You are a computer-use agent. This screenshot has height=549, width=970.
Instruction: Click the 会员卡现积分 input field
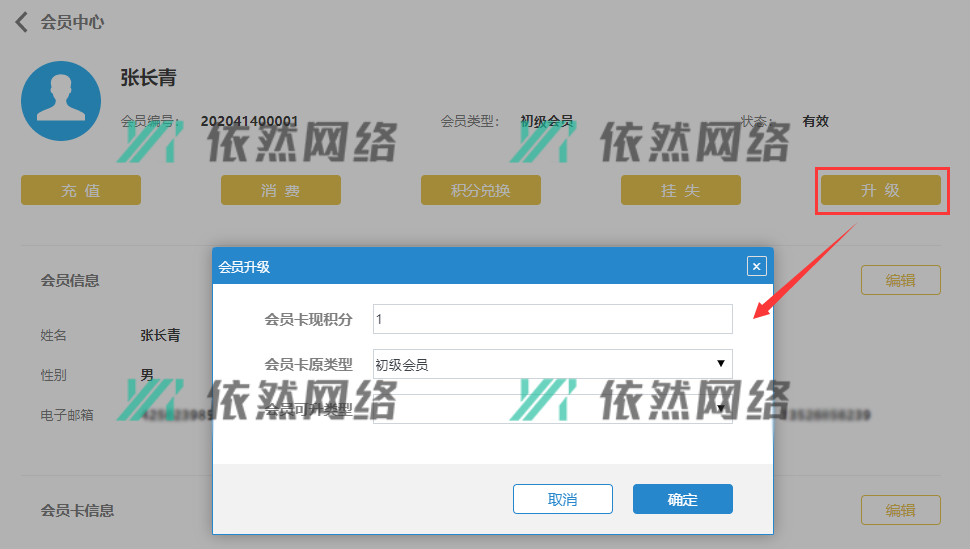tap(552, 319)
